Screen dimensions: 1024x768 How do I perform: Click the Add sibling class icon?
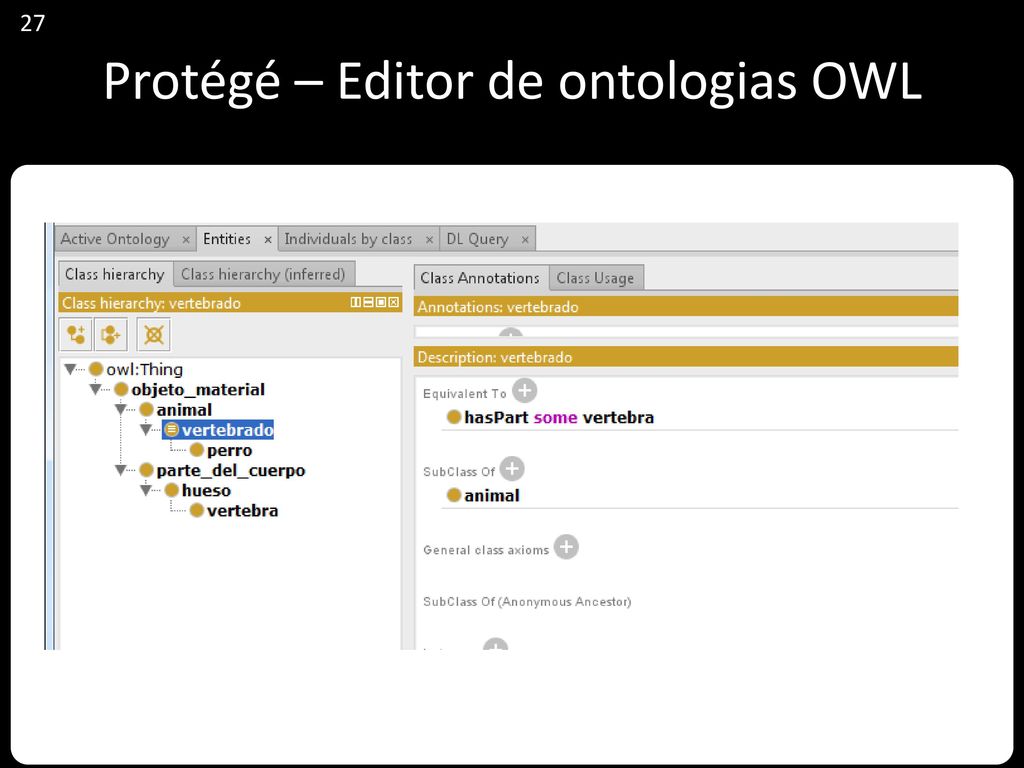[x=110, y=335]
